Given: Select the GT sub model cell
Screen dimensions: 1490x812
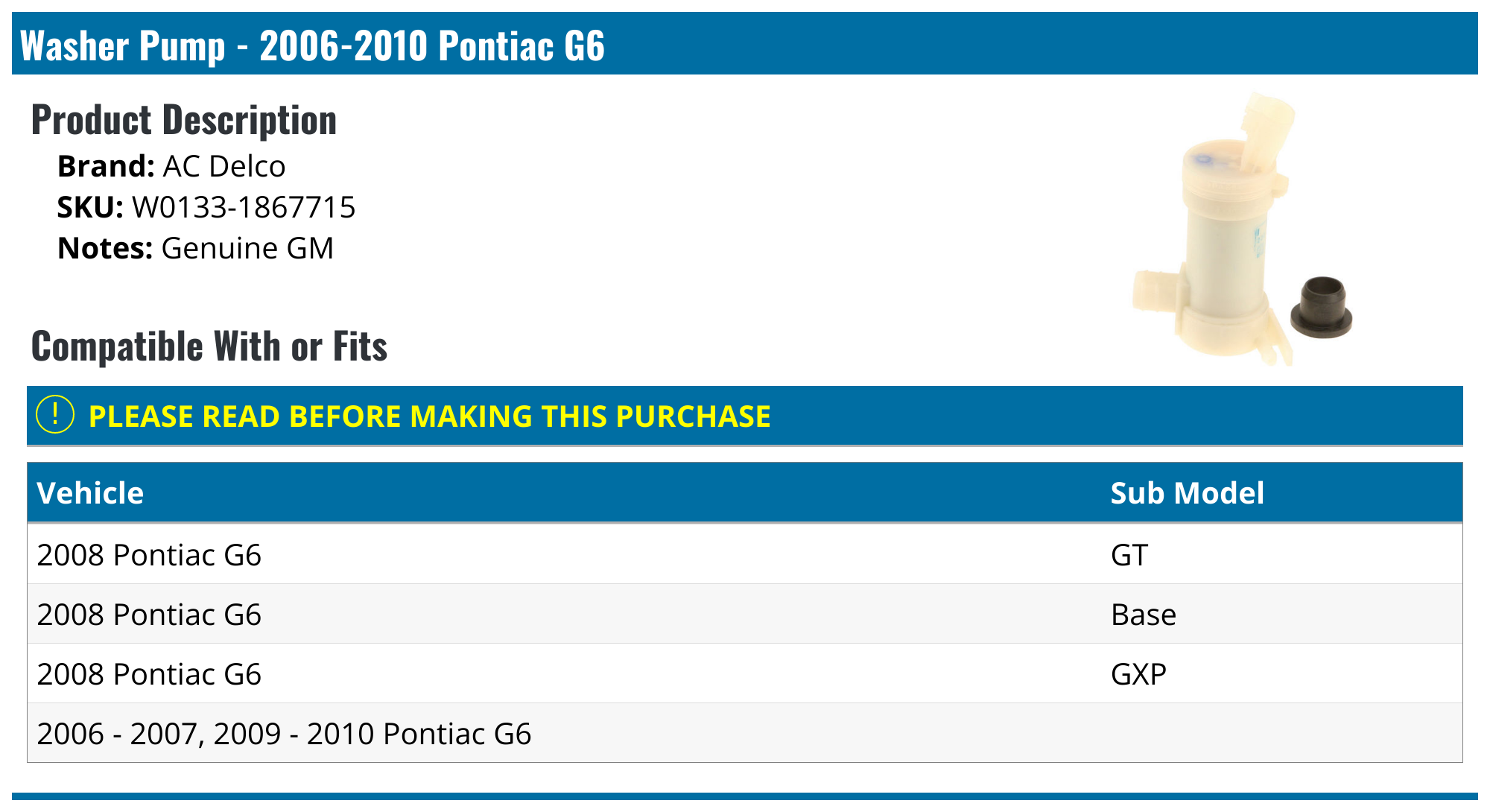Looking at the screenshot, I should tap(1129, 555).
